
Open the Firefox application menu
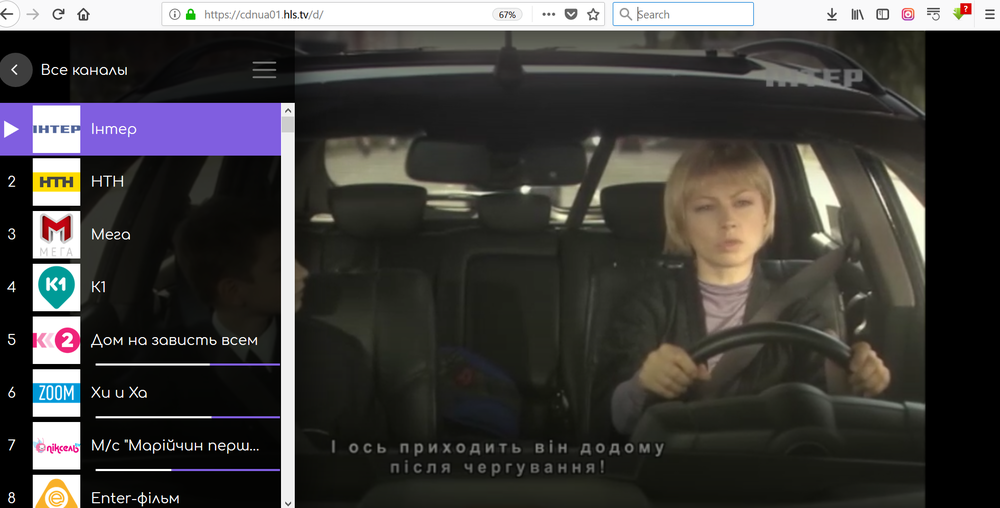click(987, 14)
